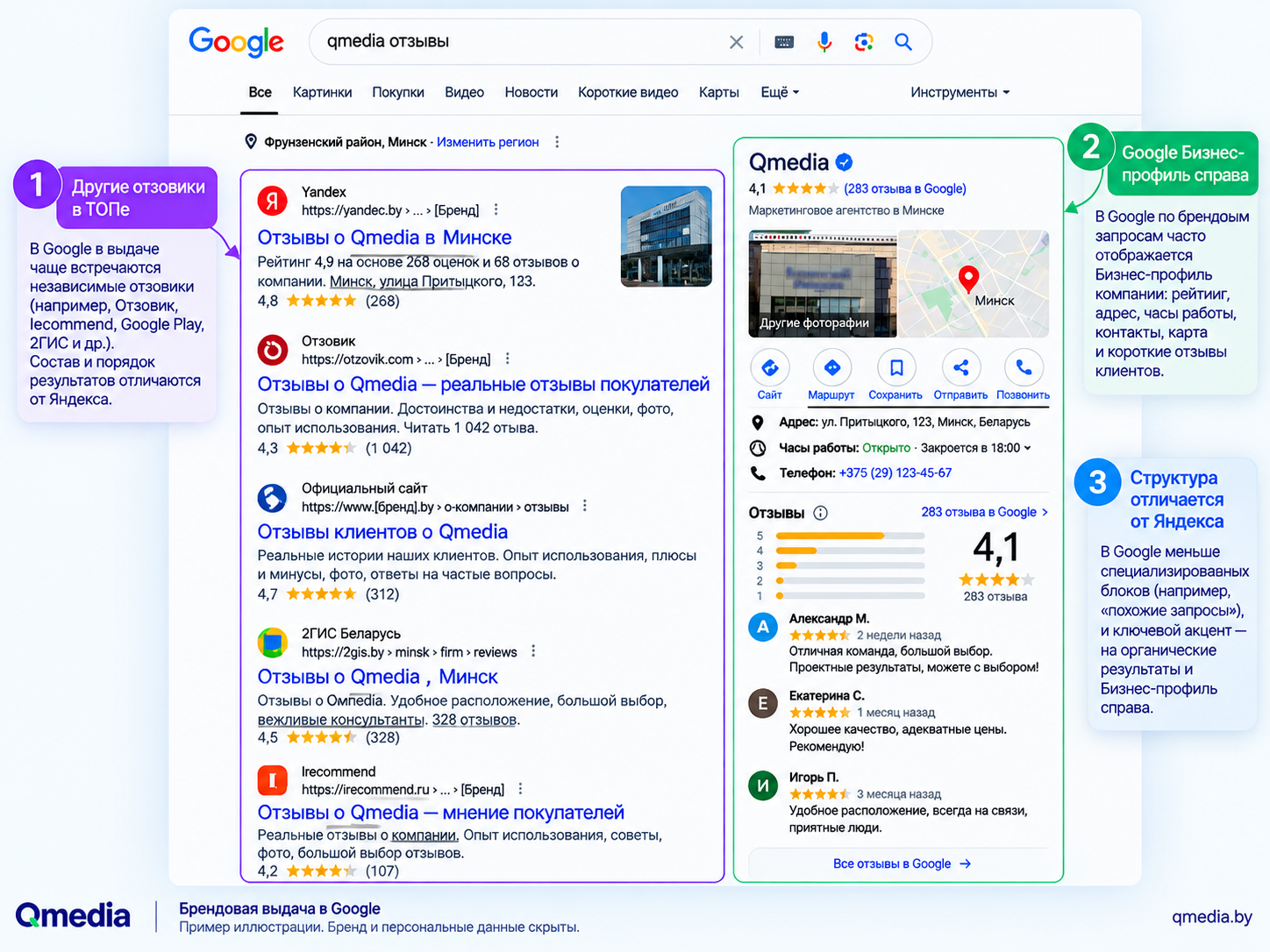Switch to the Видео tab
Screen dimensions: 1270x952
[x=464, y=92]
